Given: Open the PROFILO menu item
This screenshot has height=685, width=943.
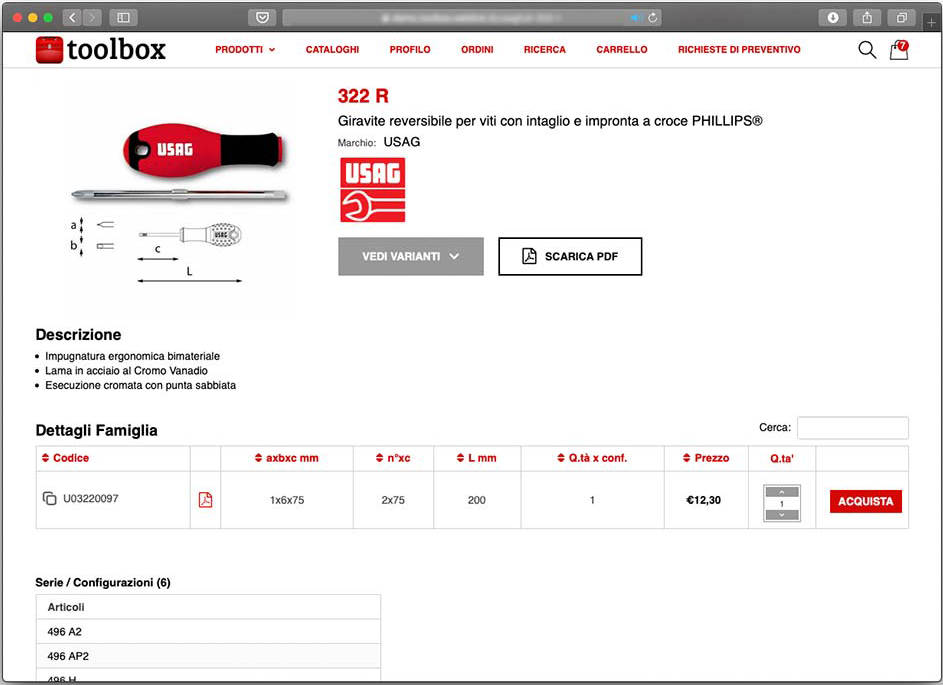Looking at the screenshot, I should [410, 49].
